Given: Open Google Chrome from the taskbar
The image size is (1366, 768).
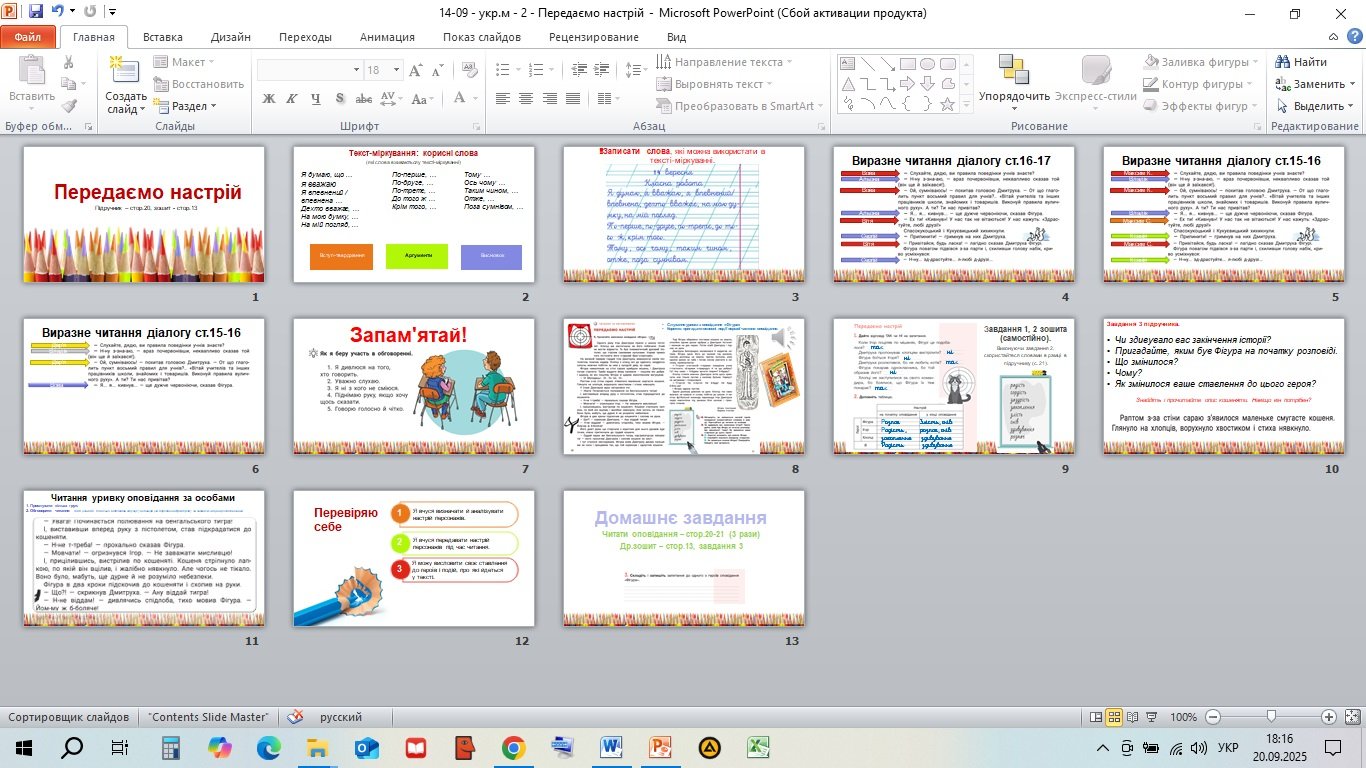Looking at the screenshot, I should (x=513, y=747).
